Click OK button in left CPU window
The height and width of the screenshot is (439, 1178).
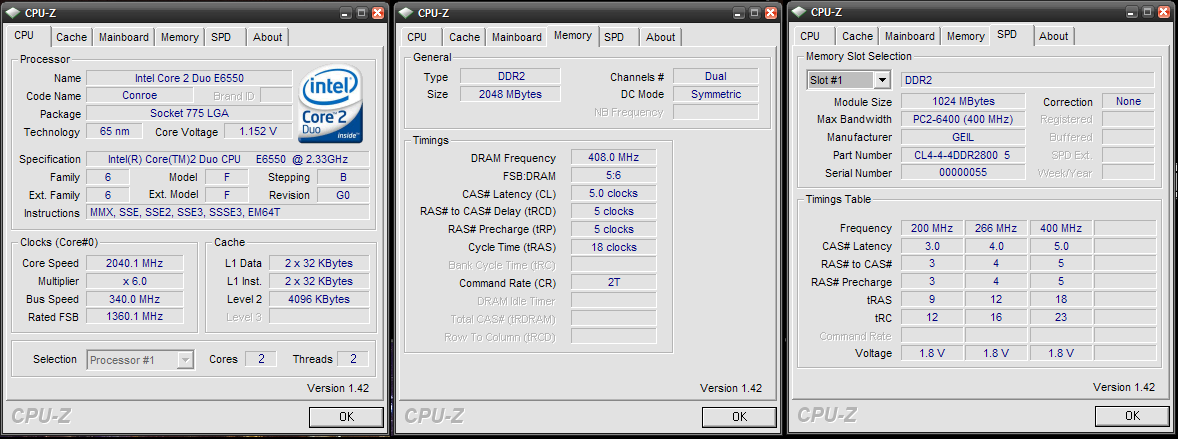click(346, 417)
